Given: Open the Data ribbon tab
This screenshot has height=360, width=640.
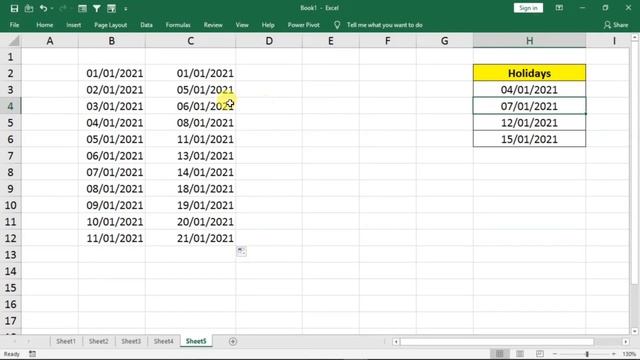Looking at the screenshot, I should click(146, 25).
